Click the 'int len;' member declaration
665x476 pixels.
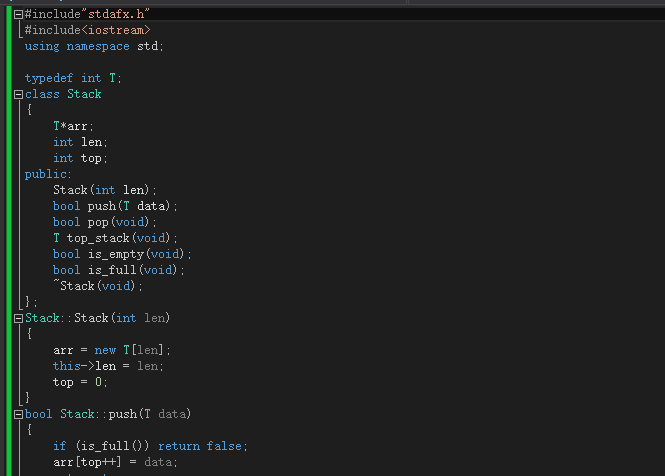(79, 142)
